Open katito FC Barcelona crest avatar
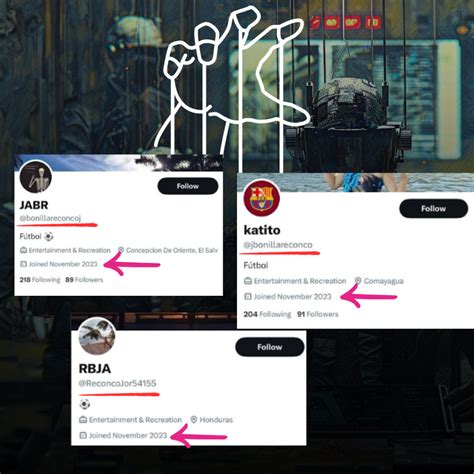474x474 pixels. 262,198
